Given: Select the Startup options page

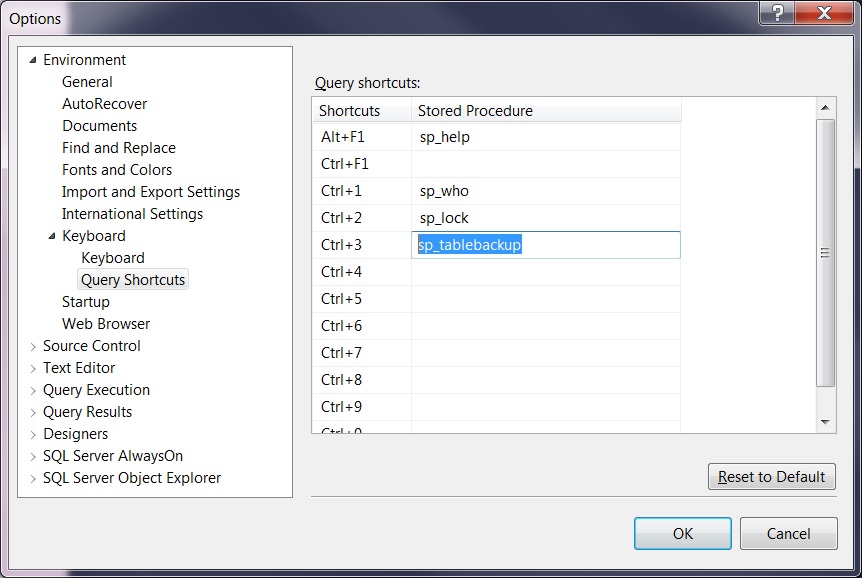Looking at the screenshot, I should (x=86, y=302).
